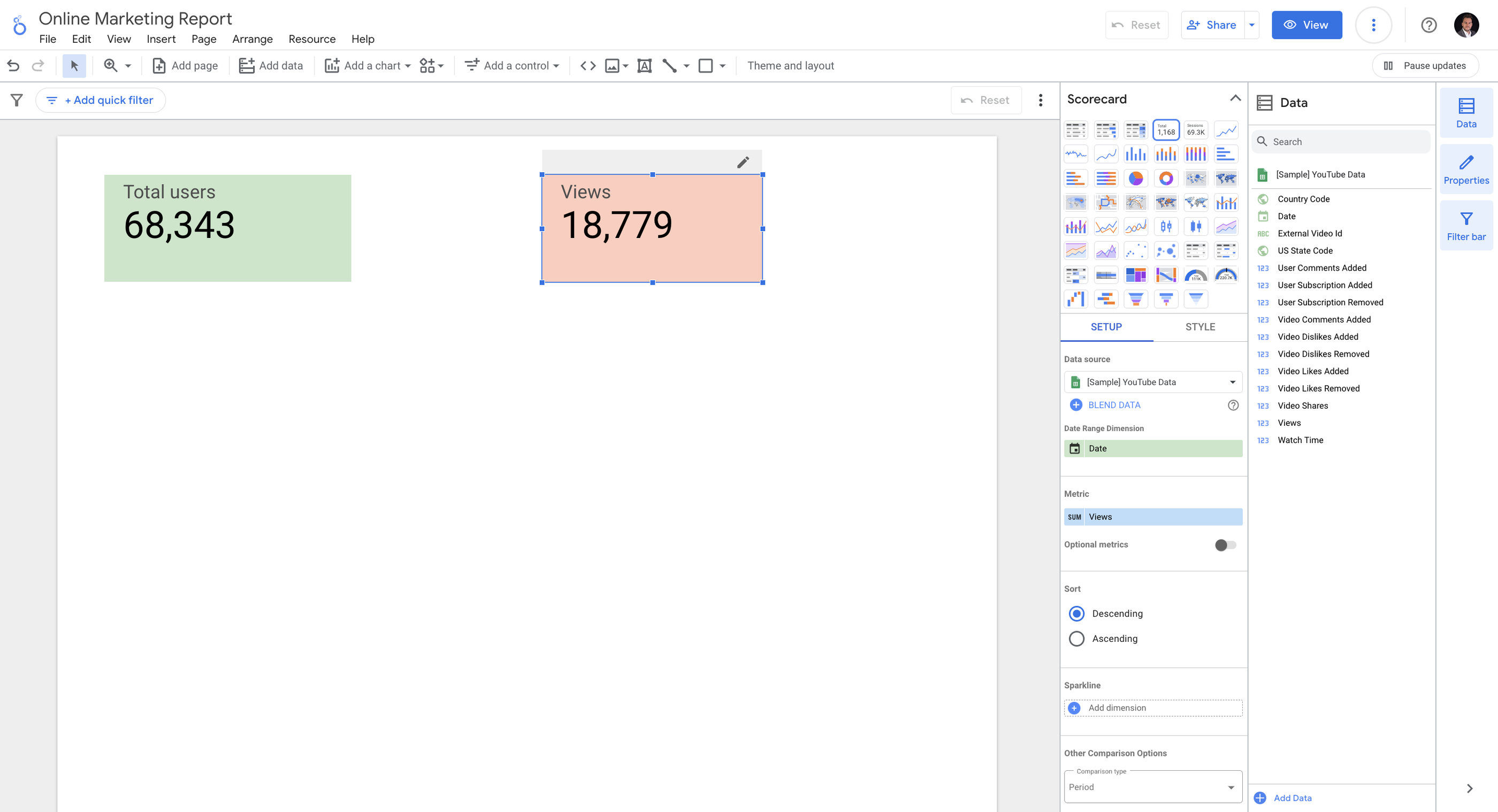Select the pie chart type in Scorecard panel
The height and width of the screenshot is (812, 1498).
1136,178
